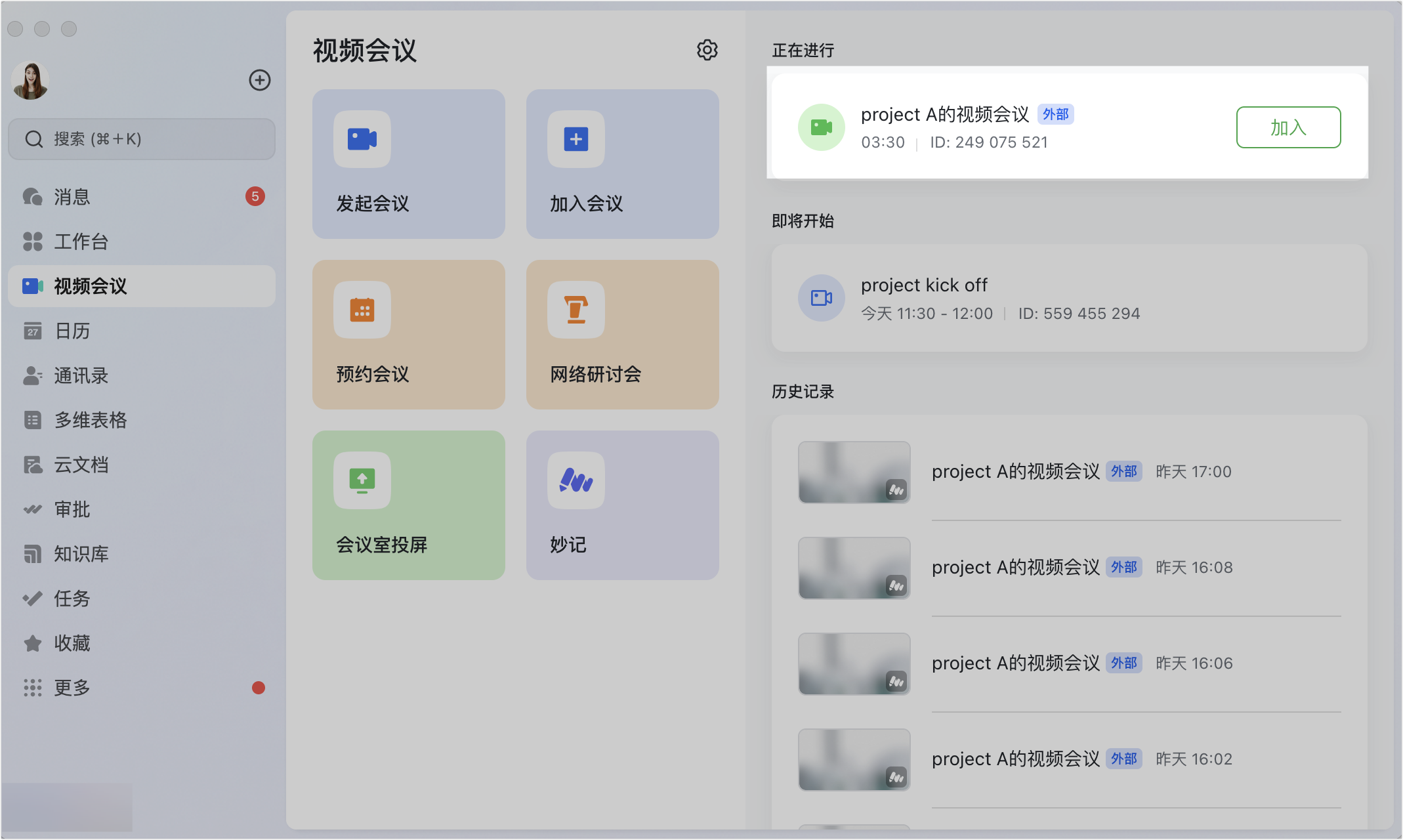This screenshot has height=840, width=1403.
Task: Click the 审批 approval icon
Action: [32, 509]
